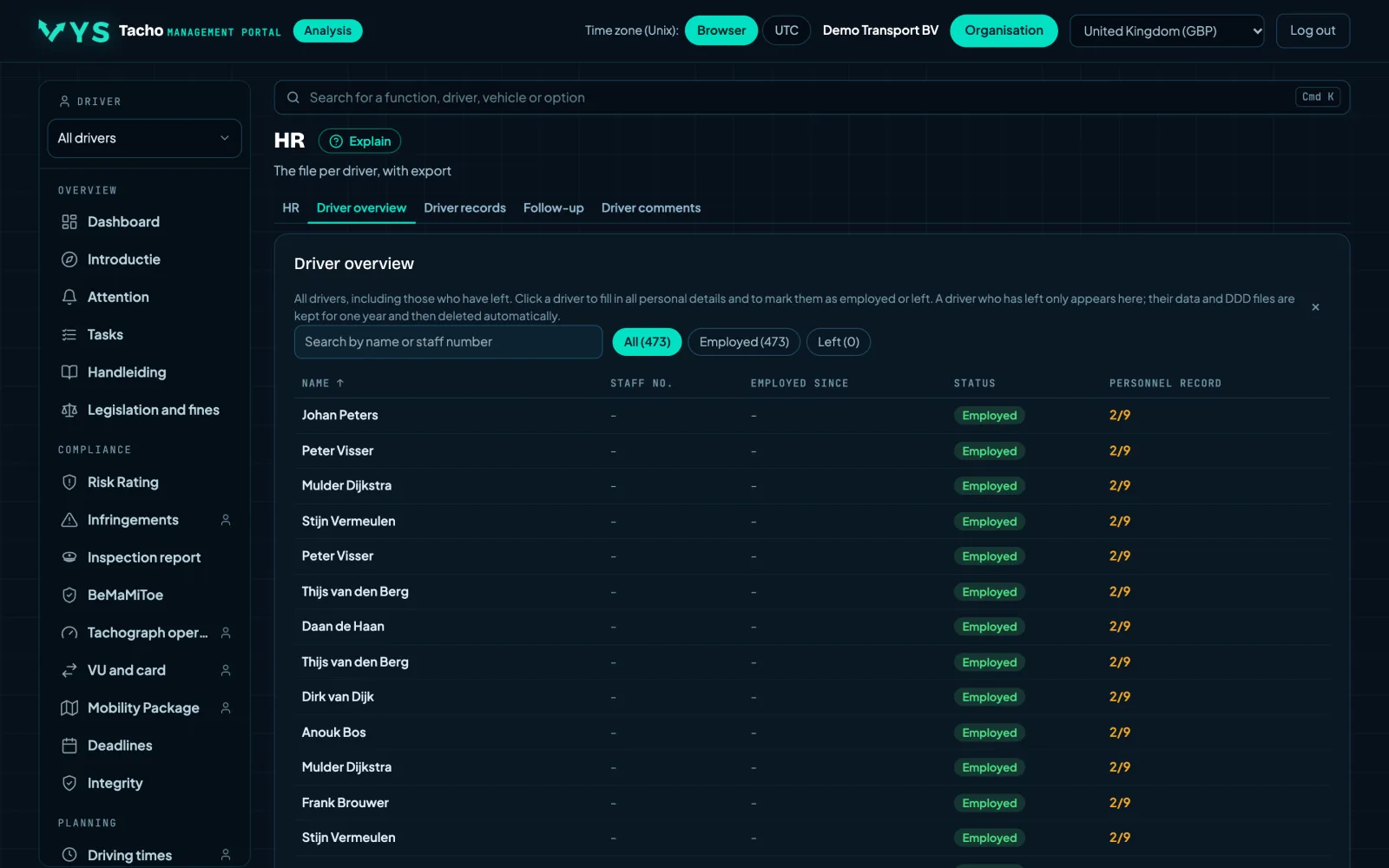The height and width of the screenshot is (868, 1389).
Task: Click Log out
Action: 1313,30
